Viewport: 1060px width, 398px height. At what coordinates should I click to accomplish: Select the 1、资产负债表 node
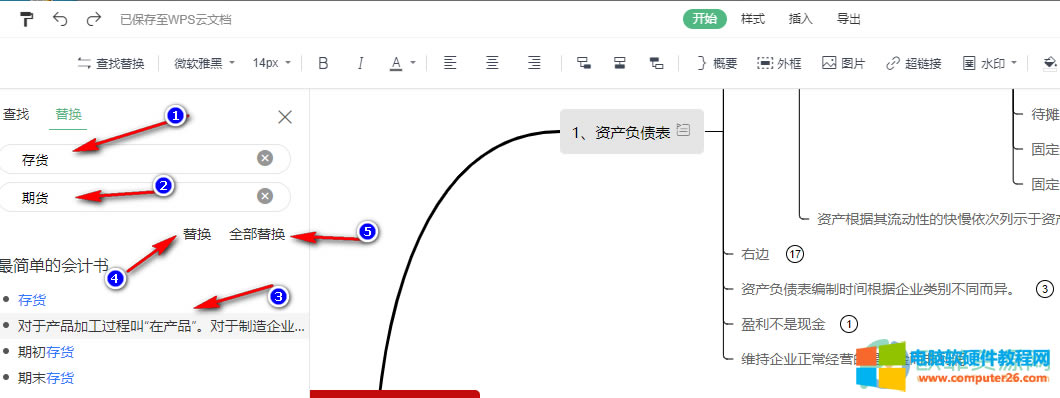point(631,132)
